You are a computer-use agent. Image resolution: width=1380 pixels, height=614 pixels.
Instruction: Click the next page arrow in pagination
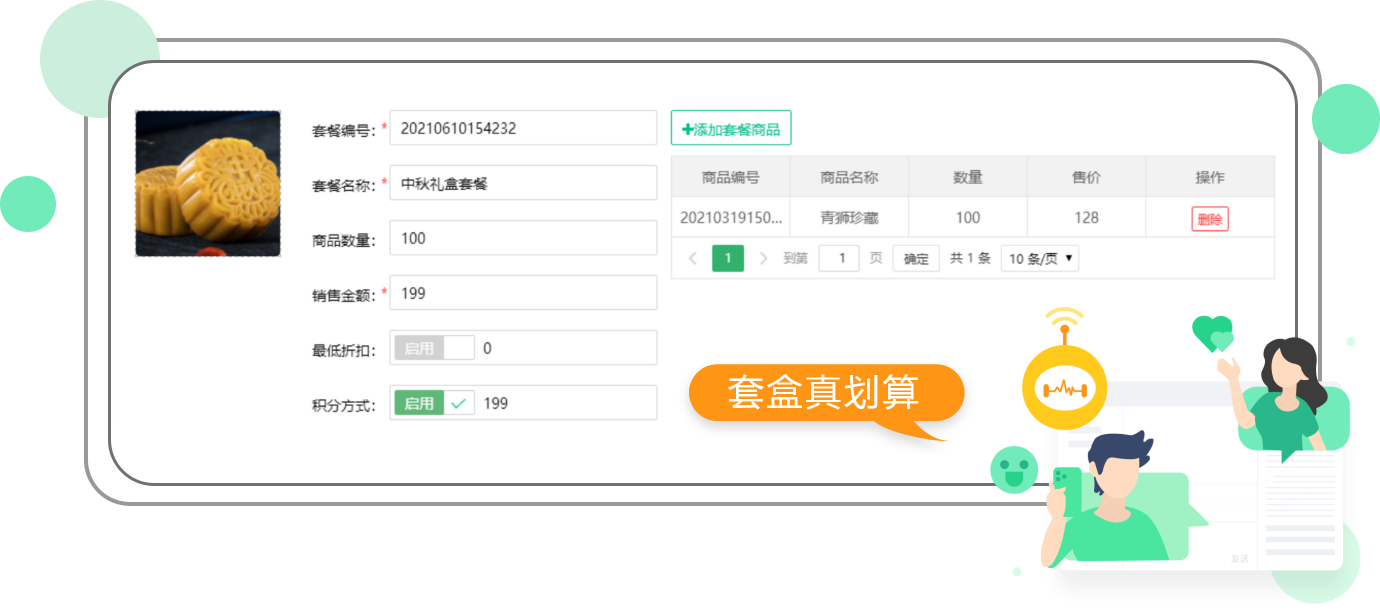pyautogui.click(x=763, y=258)
